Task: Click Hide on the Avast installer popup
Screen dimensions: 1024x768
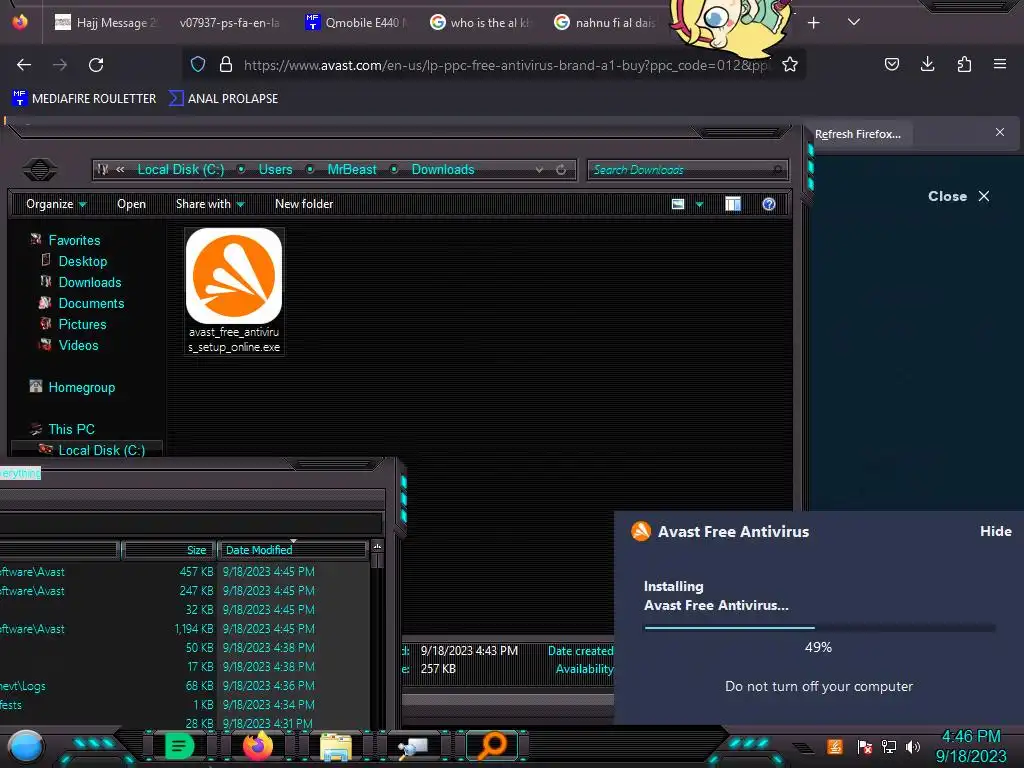Action: click(x=995, y=532)
